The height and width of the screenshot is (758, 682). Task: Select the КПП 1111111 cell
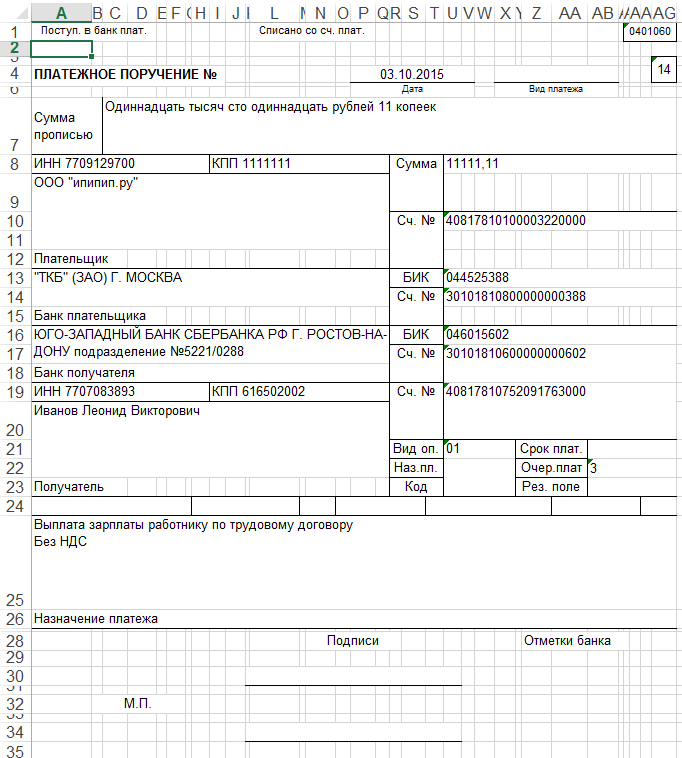(299, 164)
